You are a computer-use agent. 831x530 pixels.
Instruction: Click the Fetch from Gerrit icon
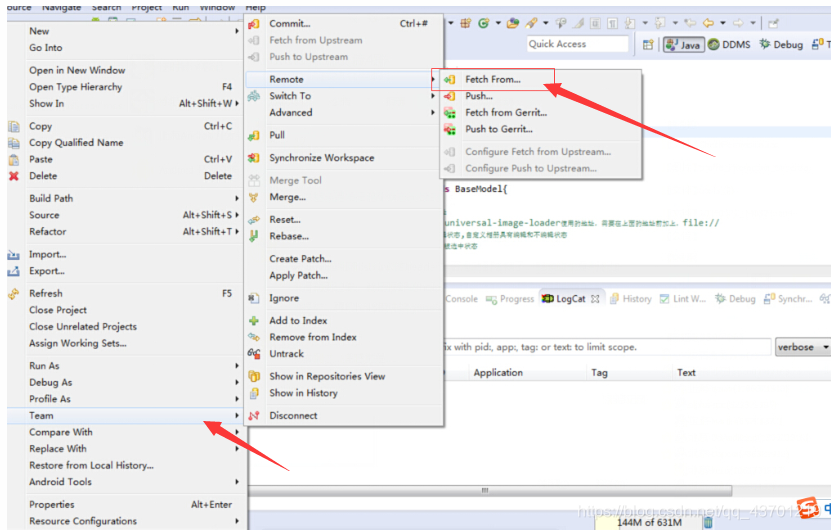click(449, 112)
